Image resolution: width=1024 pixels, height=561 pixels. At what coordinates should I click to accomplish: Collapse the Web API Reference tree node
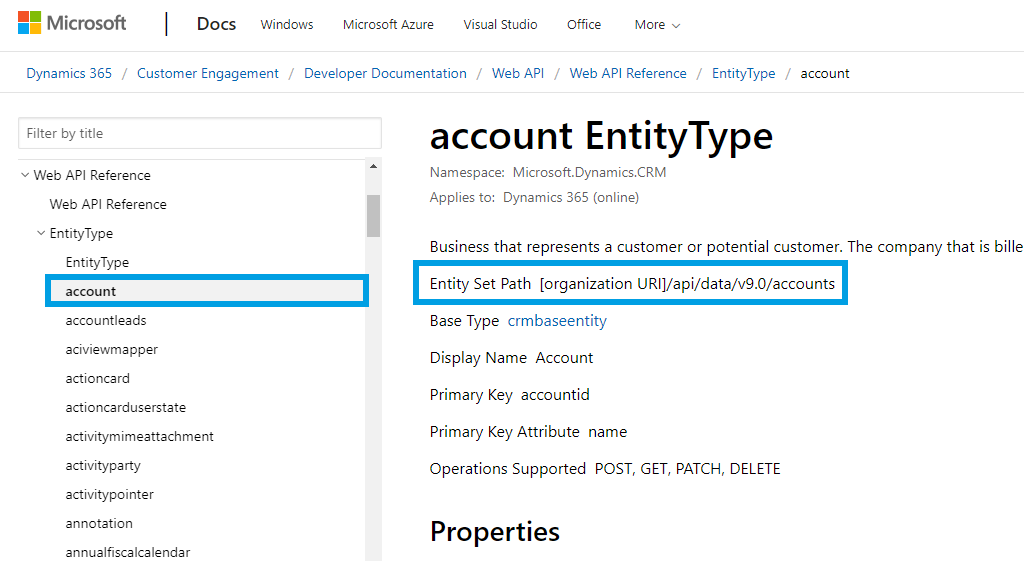[25, 175]
